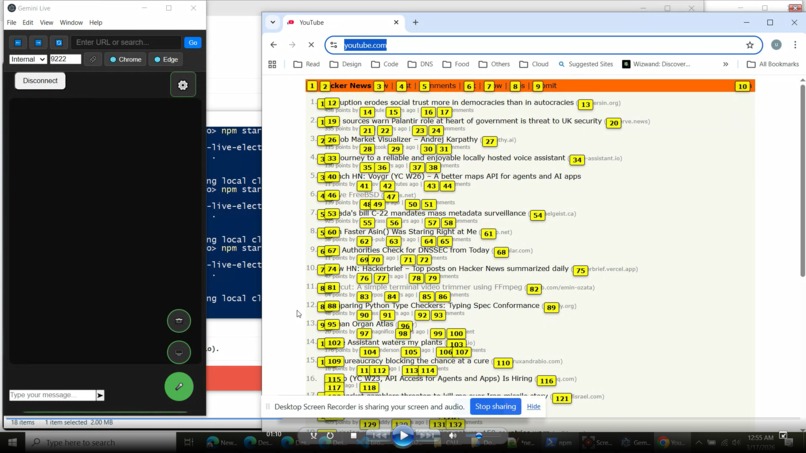Open the 'Assistant waters my plants' story
The width and height of the screenshot is (806, 453).
tap(394, 342)
